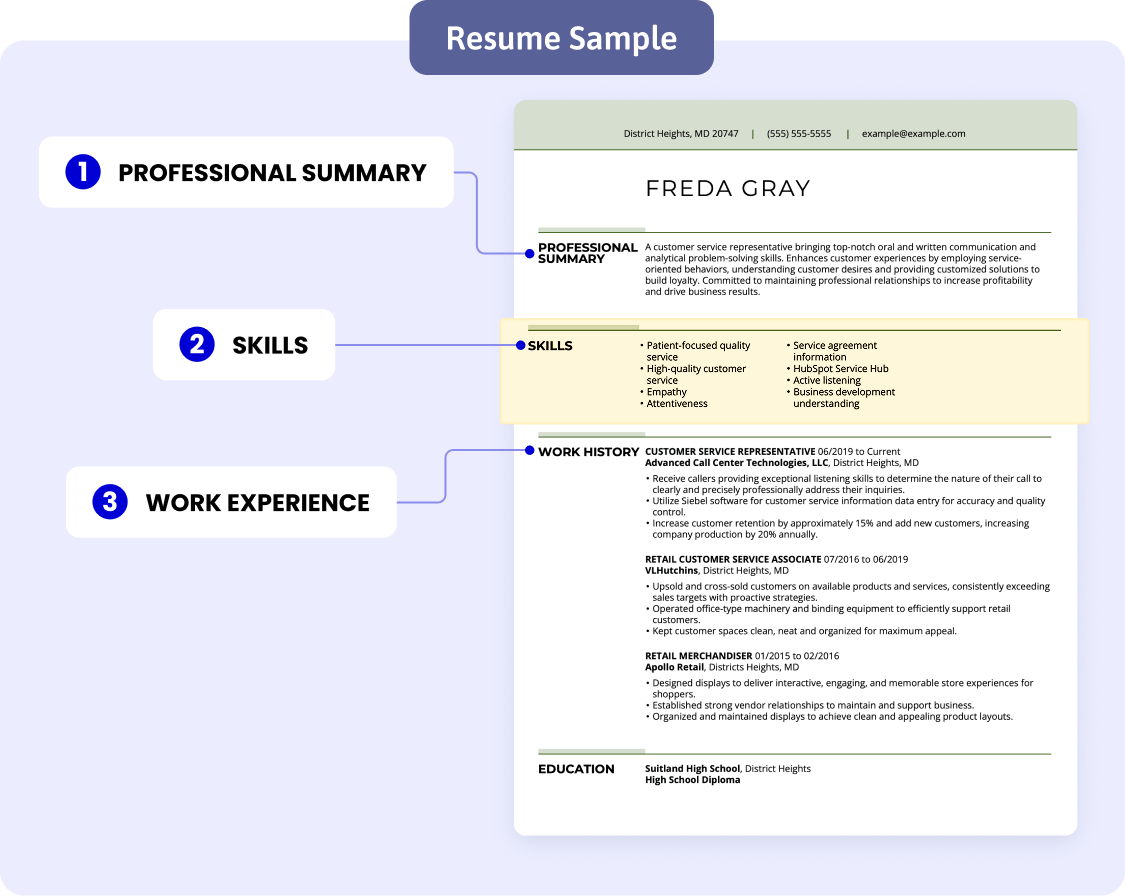This screenshot has width=1125, height=896.
Task: Click the Resume Sample title banner
Action: click(x=561, y=38)
